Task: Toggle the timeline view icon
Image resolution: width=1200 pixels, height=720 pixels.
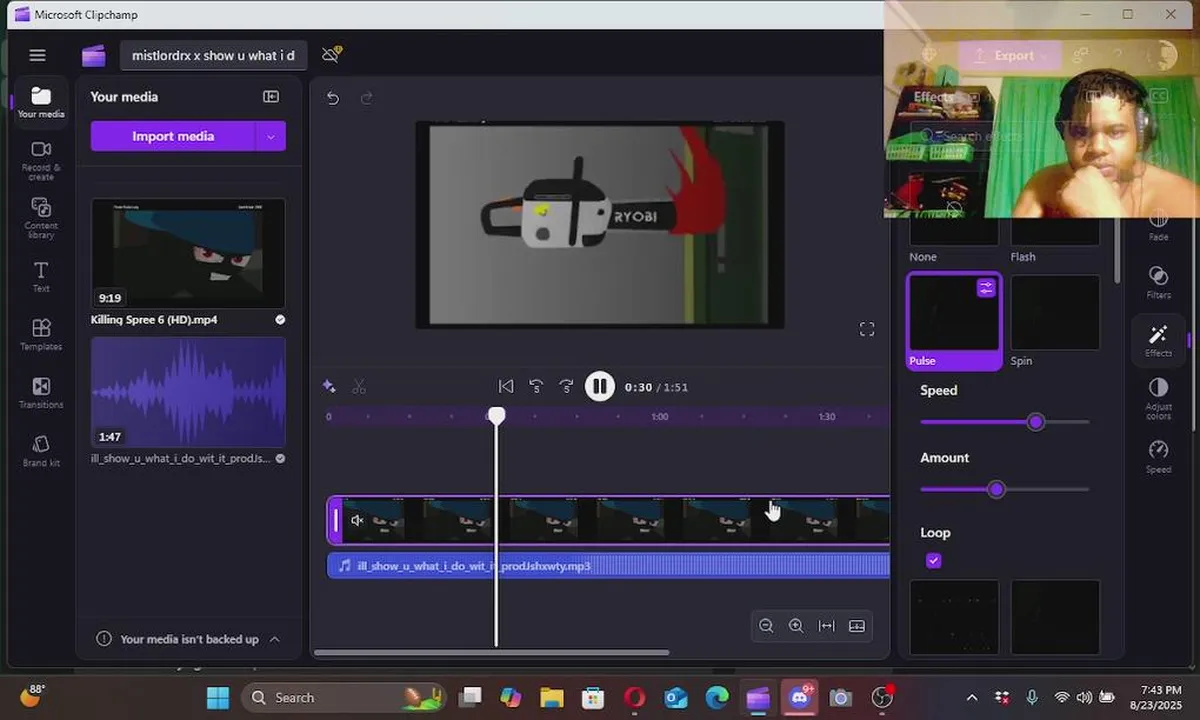Action: pos(857,626)
